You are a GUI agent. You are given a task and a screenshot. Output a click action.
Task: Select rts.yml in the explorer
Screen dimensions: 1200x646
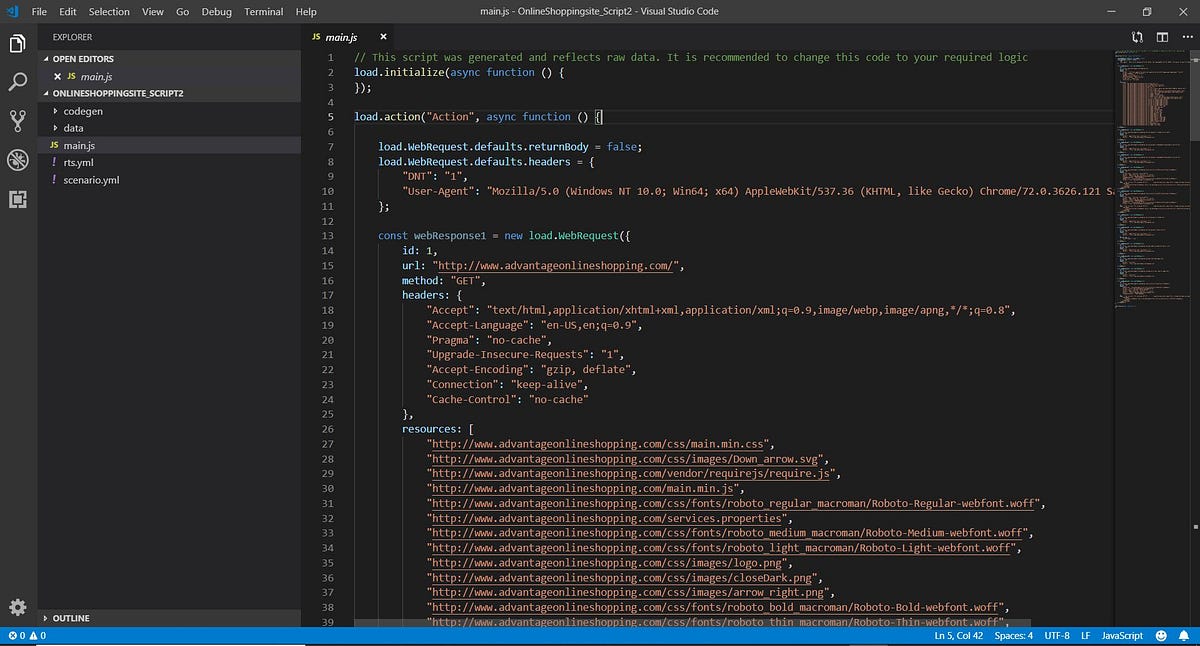(78, 162)
